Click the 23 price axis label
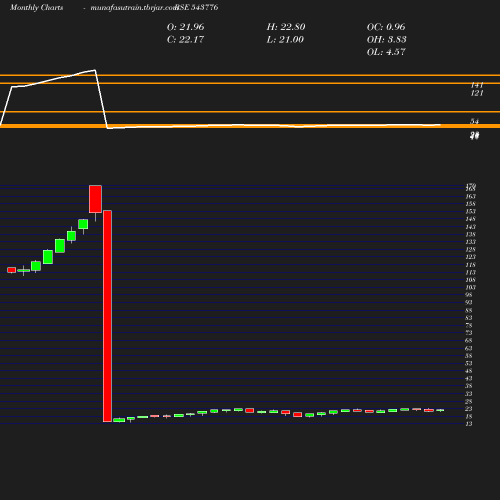This screenshot has width=500, height=500. pos(469,409)
